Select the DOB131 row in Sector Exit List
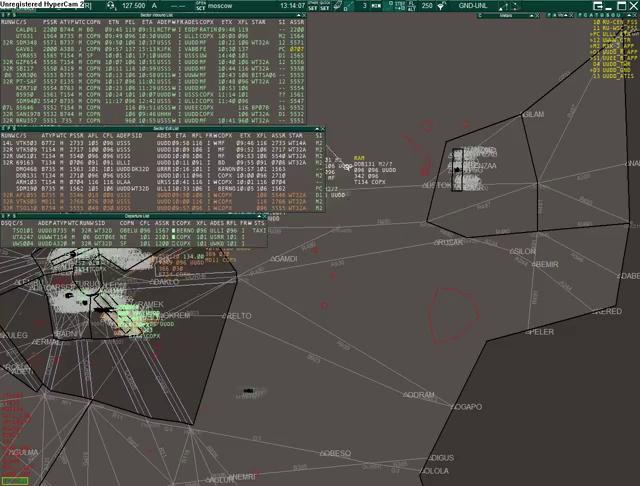The image size is (640, 486). pyautogui.click(x=162, y=176)
